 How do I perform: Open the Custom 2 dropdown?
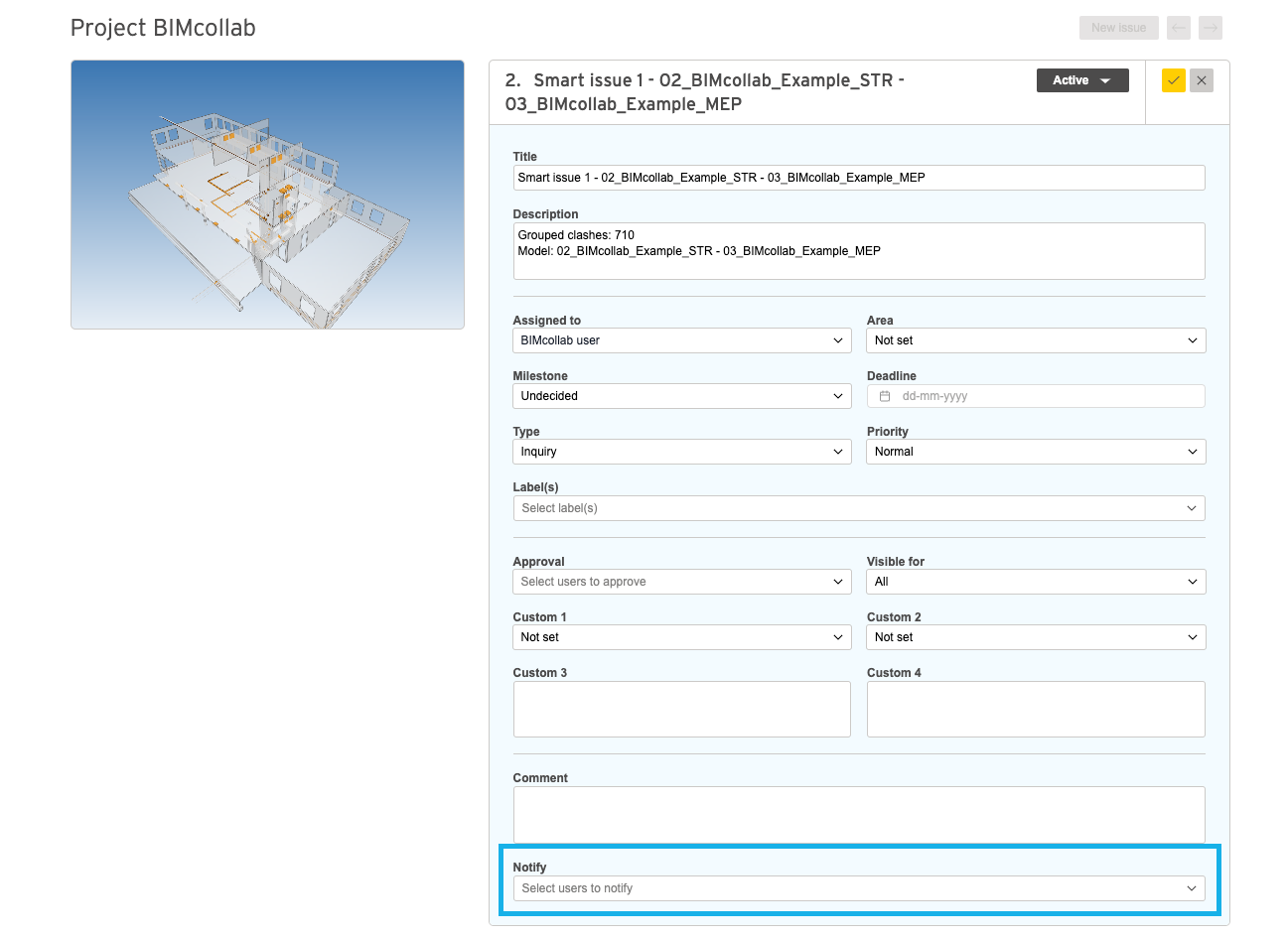point(1036,637)
